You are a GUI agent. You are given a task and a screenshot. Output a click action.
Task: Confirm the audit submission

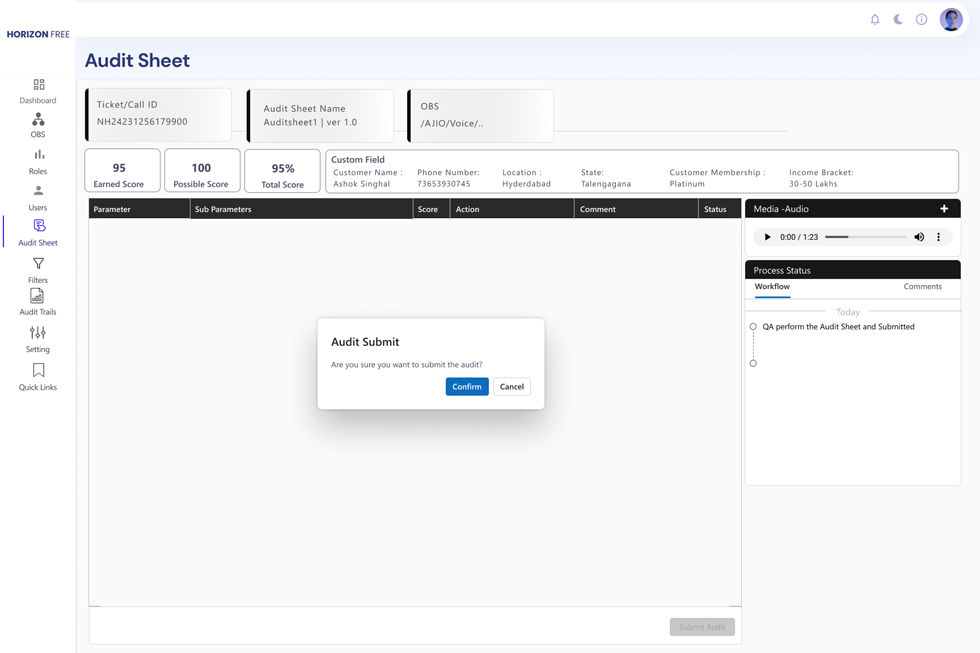[467, 387]
